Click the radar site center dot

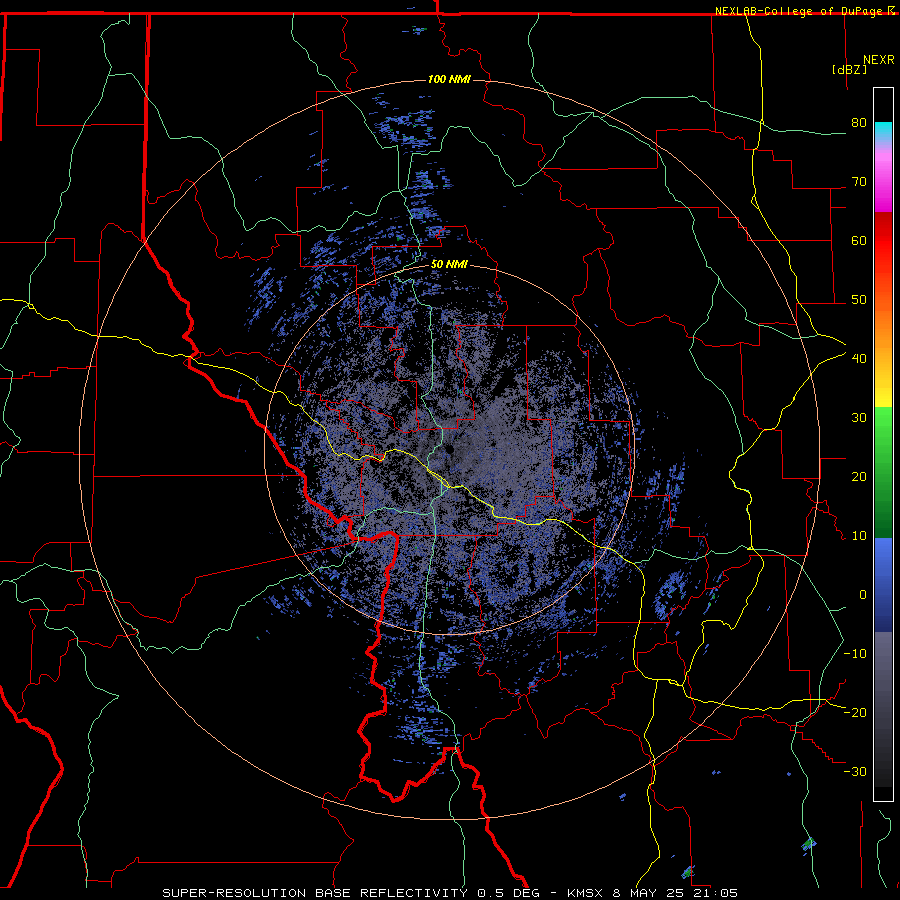(x=449, y=449)
